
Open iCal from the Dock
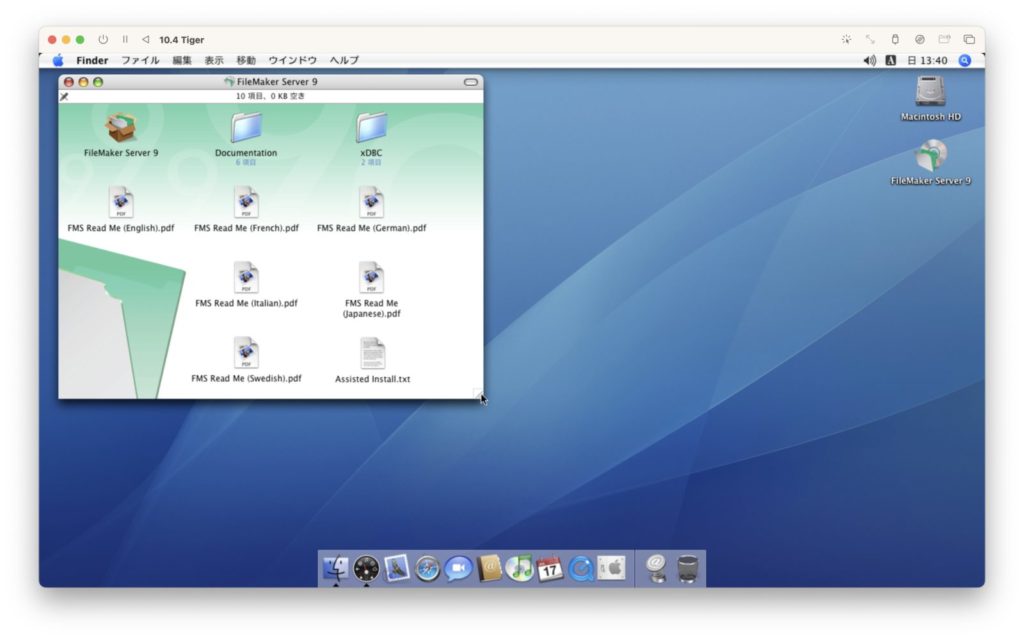550,568
